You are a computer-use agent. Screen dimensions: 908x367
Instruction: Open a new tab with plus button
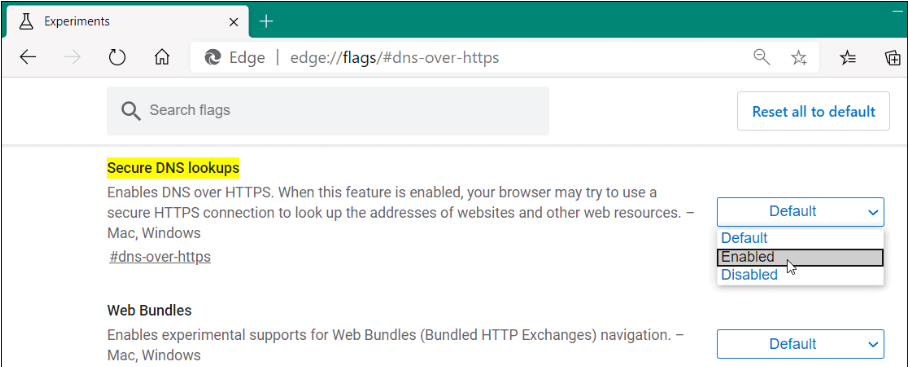tap(266, 21)
